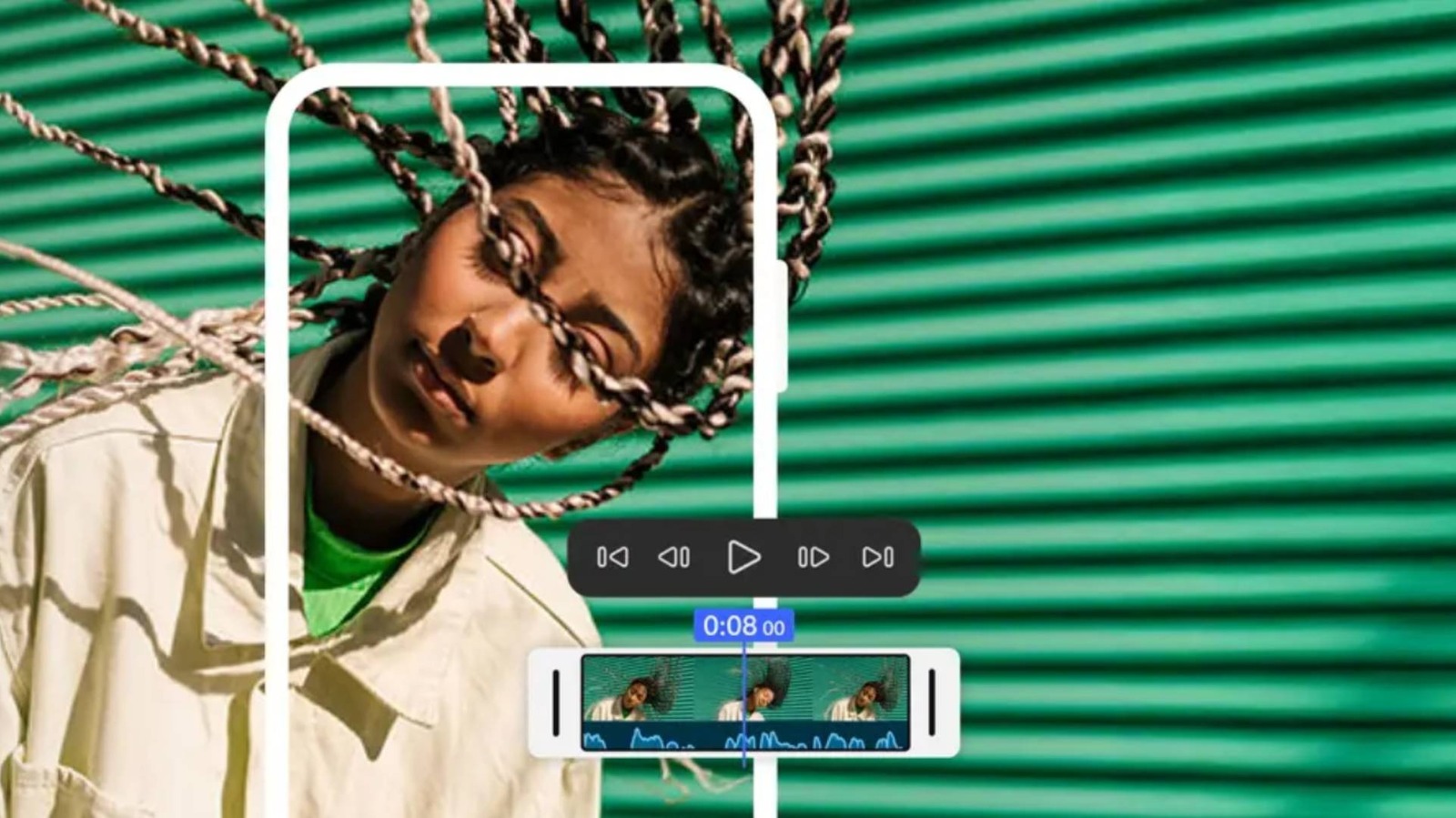Viewport: 1456px width, 818px height.
Task: Grab the left trim handle
Action: click(x=556, y=702)
